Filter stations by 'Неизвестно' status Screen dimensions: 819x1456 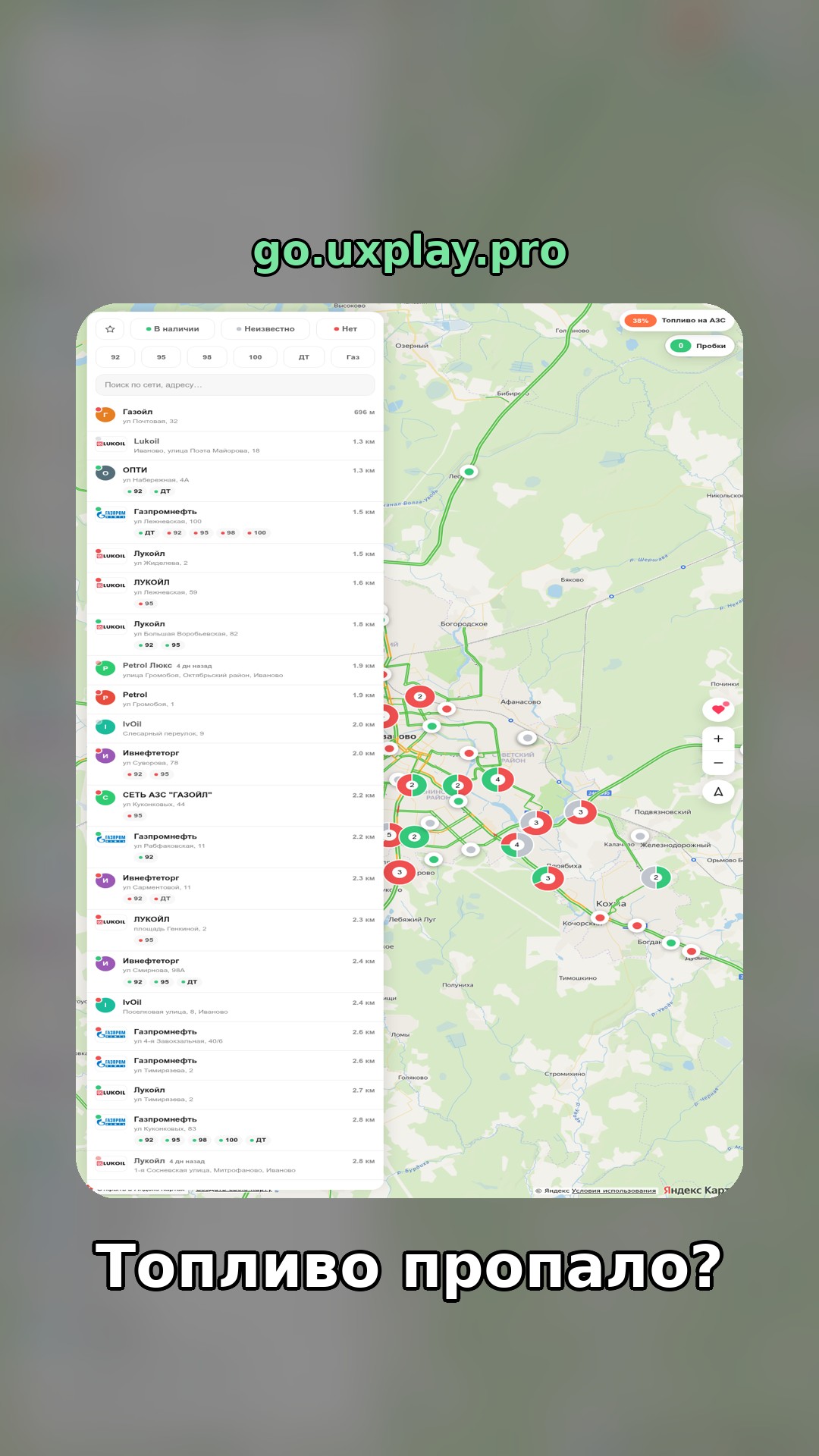265,329
